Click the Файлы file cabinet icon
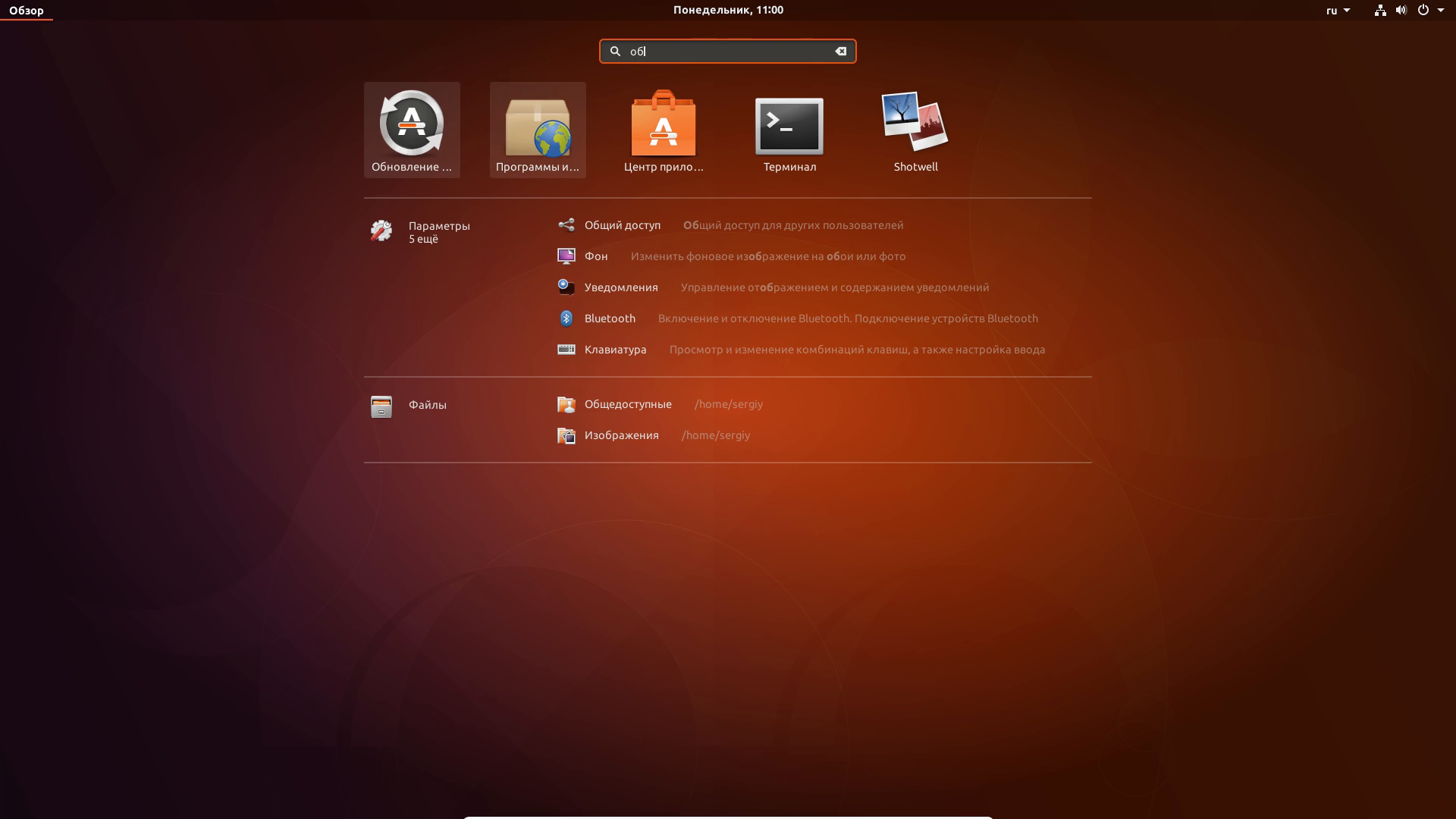Viewport: 1456px width, 819px height. coord(381,406)
